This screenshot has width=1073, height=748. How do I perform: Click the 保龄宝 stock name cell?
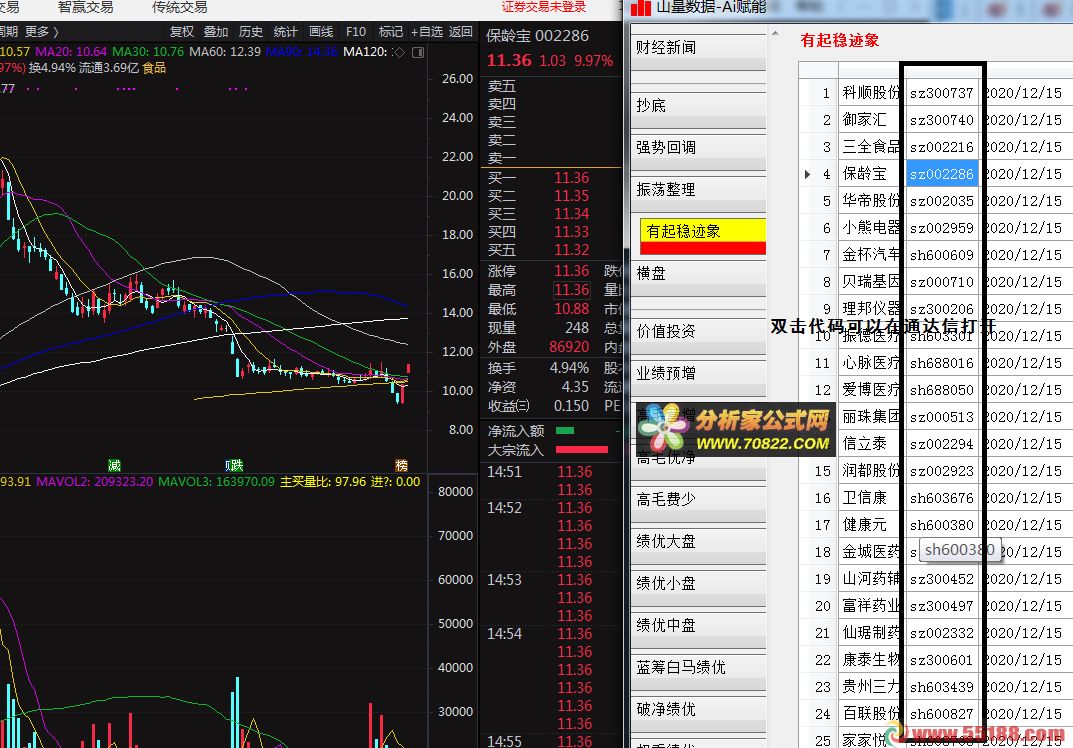[x=870, y=174]
